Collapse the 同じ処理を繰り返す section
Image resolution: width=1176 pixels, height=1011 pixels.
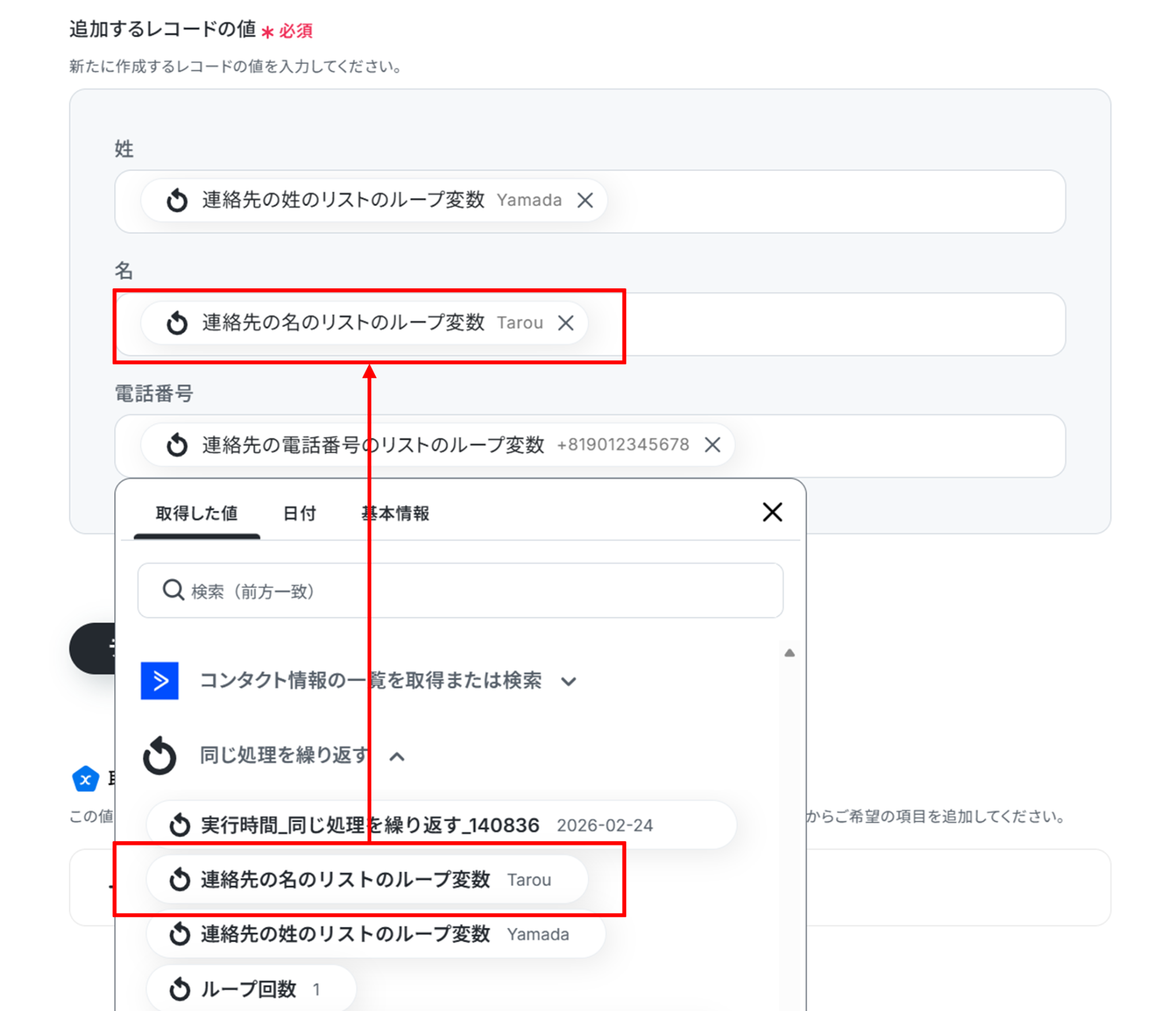tap(397, 757)
